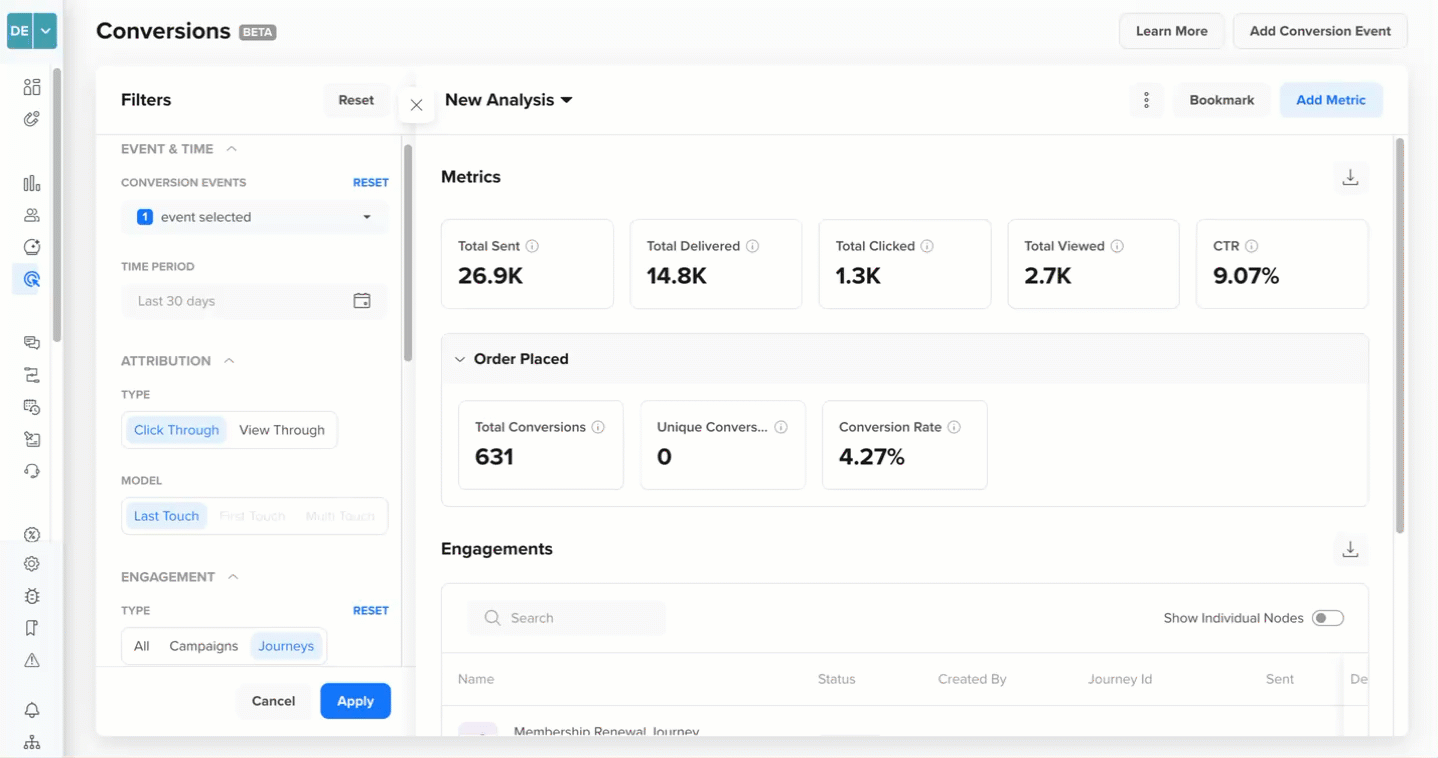The width and height of the screenshot is (1438, 758).
Task: Select View Through attribution type
Action: [x=282, y=430]
